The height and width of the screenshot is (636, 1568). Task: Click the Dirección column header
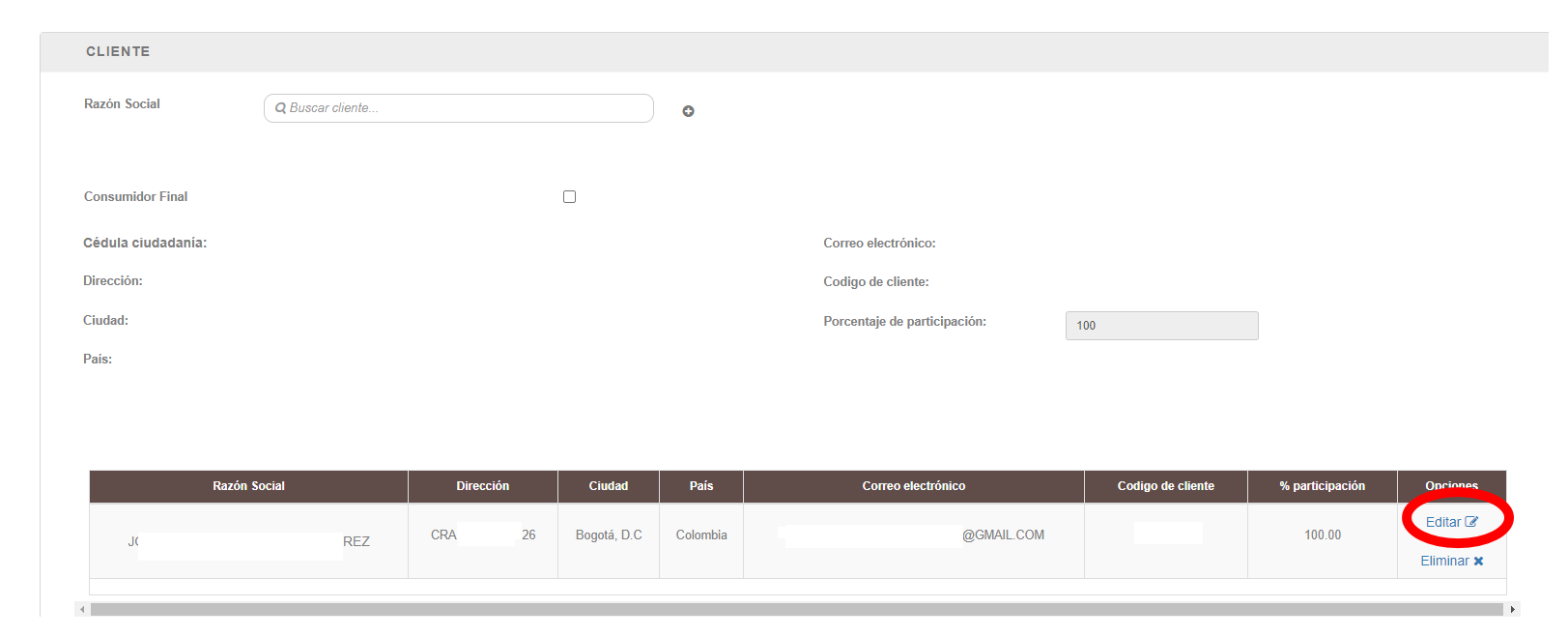pos(483,486)
